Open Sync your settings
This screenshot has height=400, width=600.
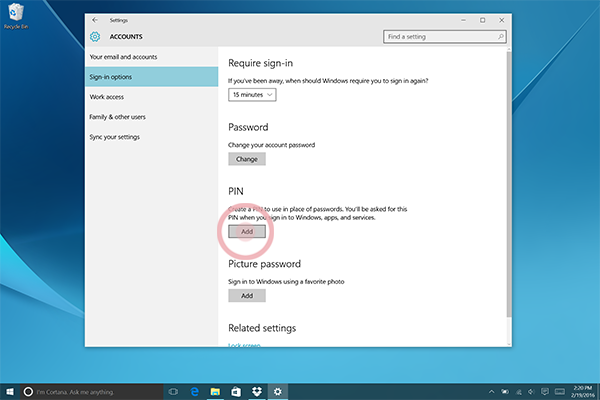[152, 137]
